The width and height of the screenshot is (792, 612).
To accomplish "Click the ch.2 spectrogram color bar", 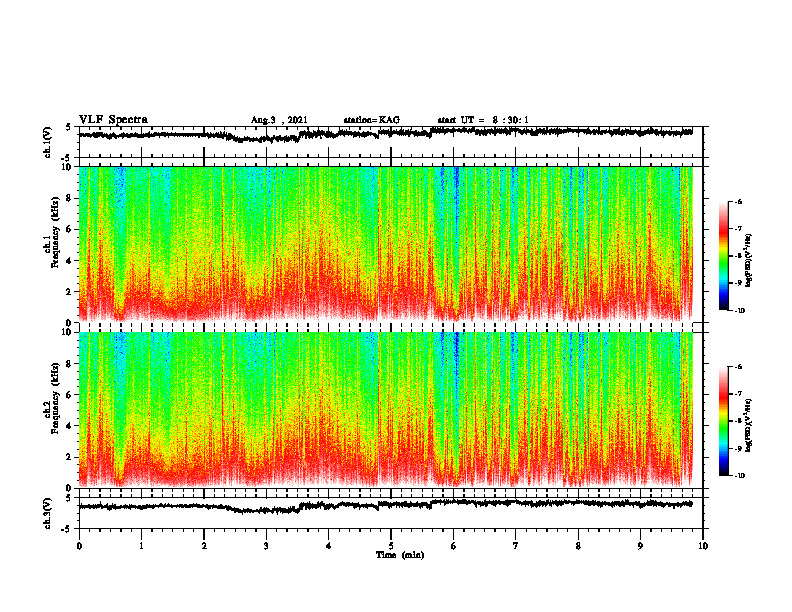I will point(723,421).
